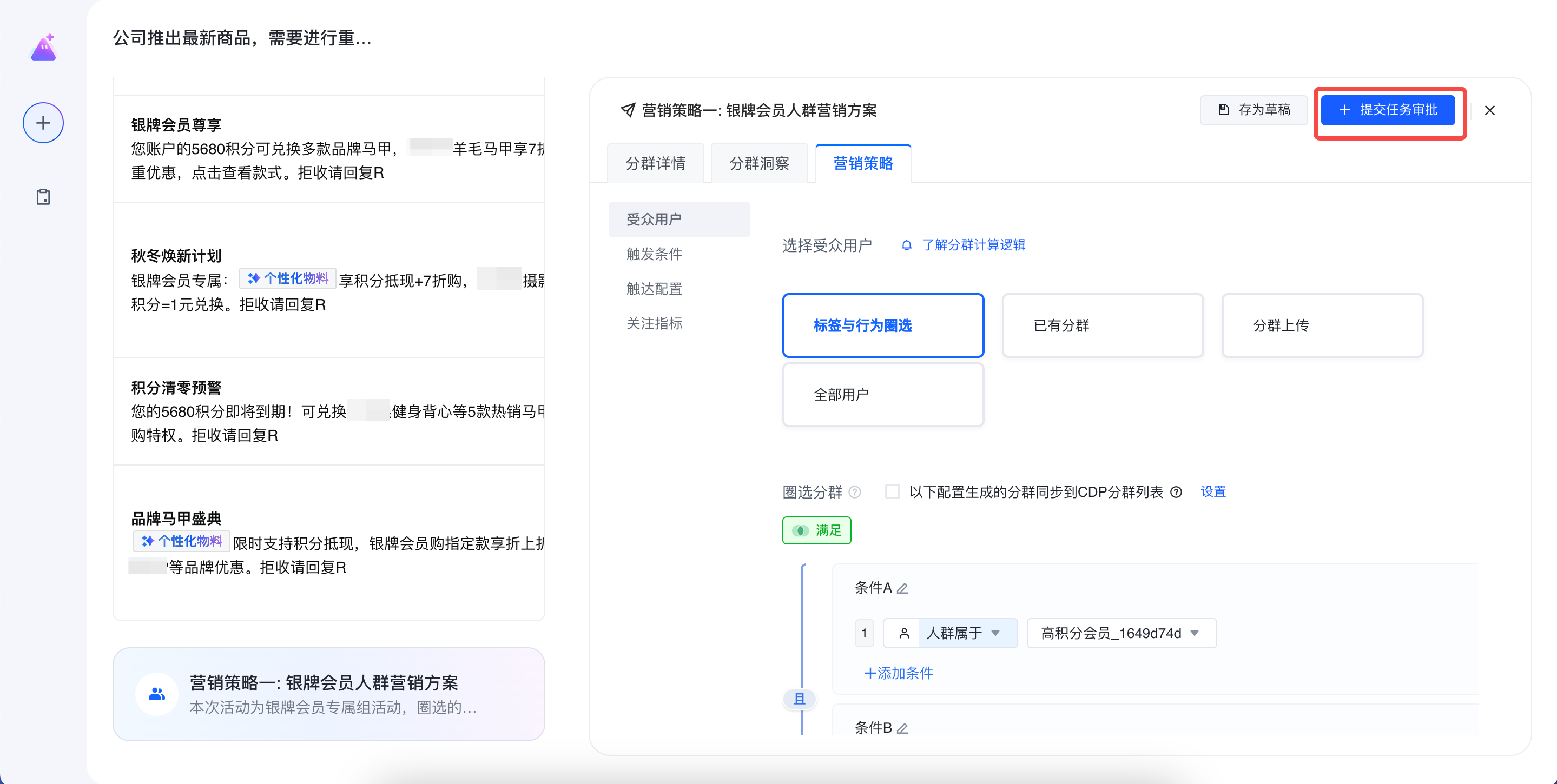Click the round plus new conversation button
The width and height of the screenshot is (1557, 784).
tap(43, 123)
